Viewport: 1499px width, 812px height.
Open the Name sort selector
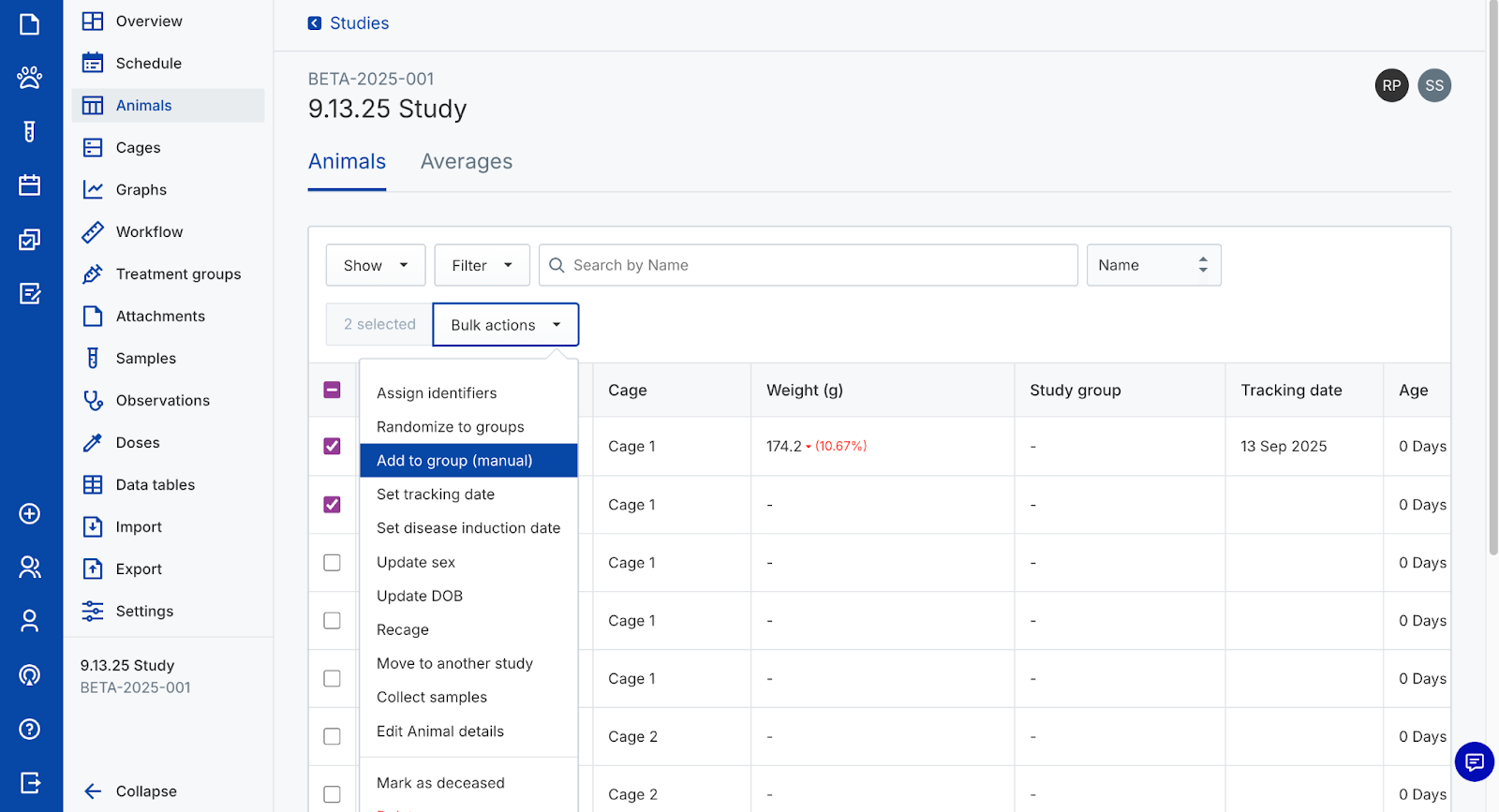click(x=1153, y=265)
